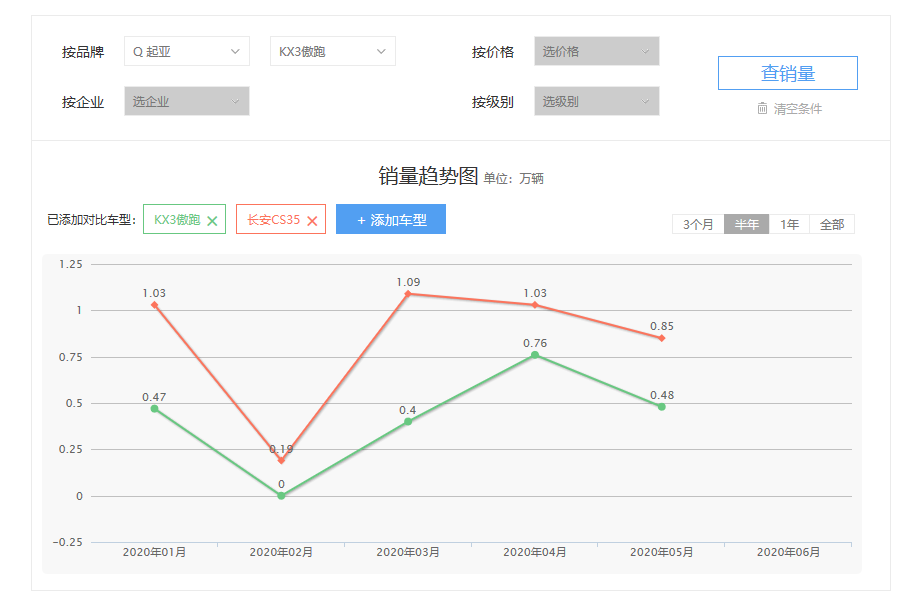Open the 选企业 company dropdown
The image size is (921, 615).
click(186, 101)
